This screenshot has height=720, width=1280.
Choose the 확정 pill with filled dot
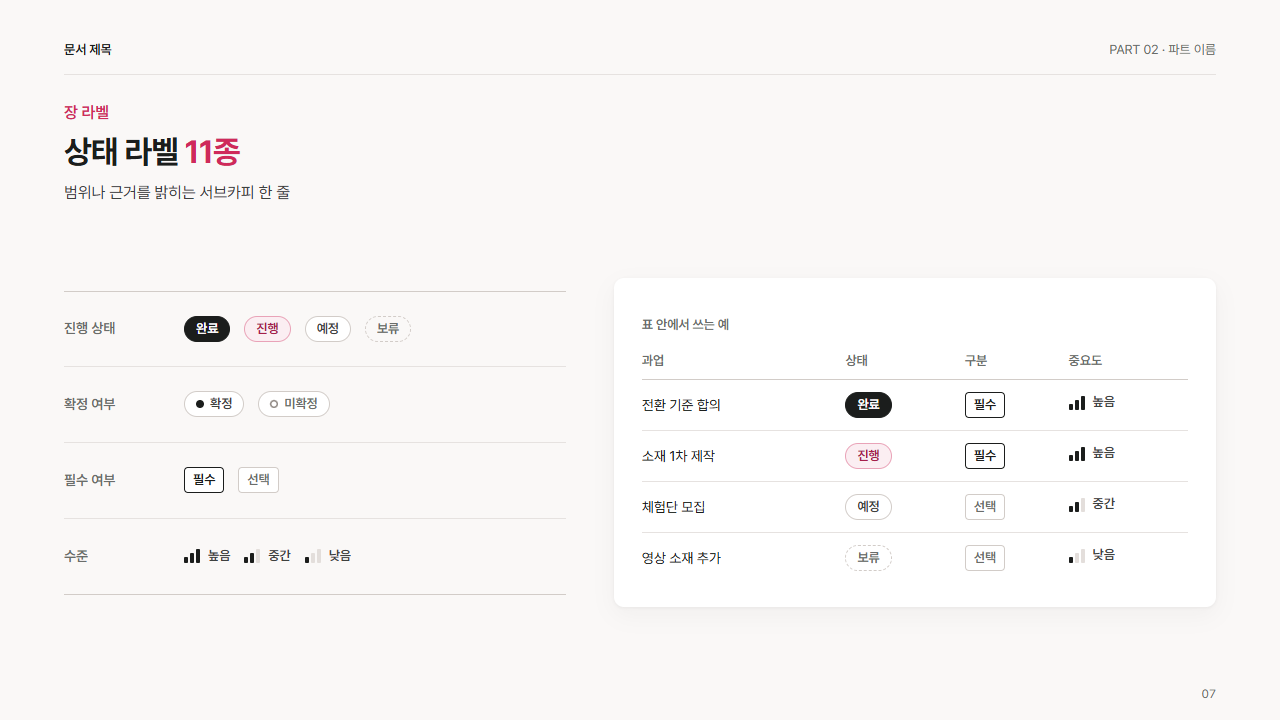pyautogui.click(x=214, y=404)
